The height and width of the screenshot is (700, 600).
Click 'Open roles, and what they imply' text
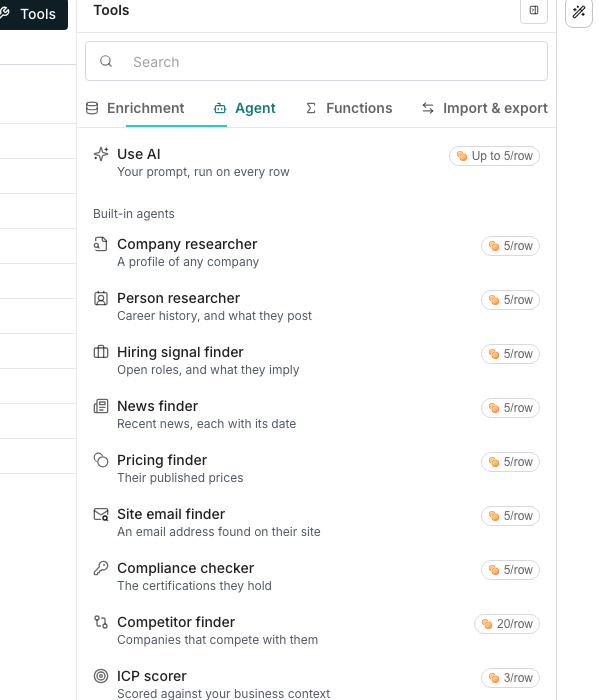[x=208, y=370]
